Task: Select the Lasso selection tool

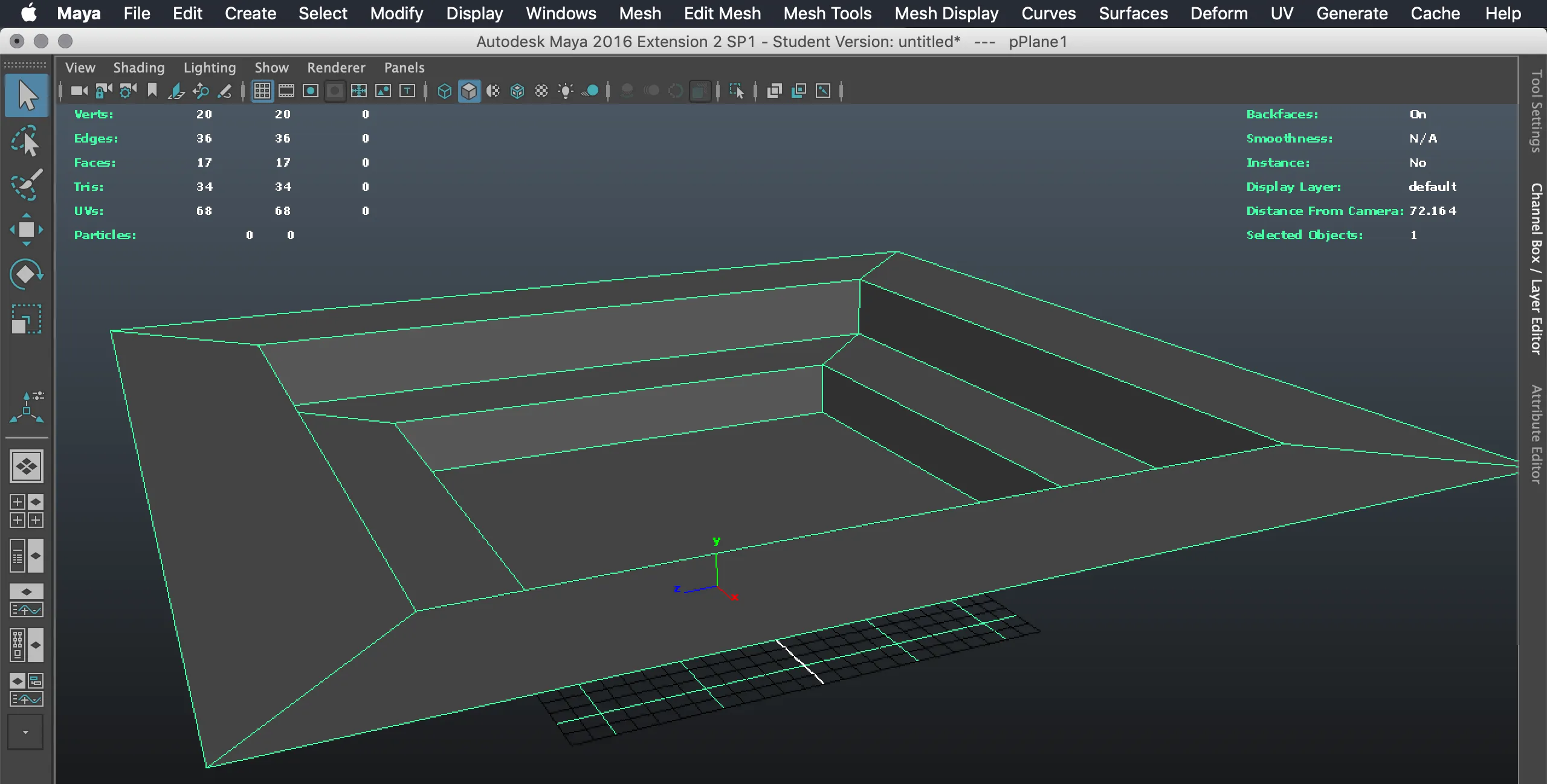Action: pos(25,141)
